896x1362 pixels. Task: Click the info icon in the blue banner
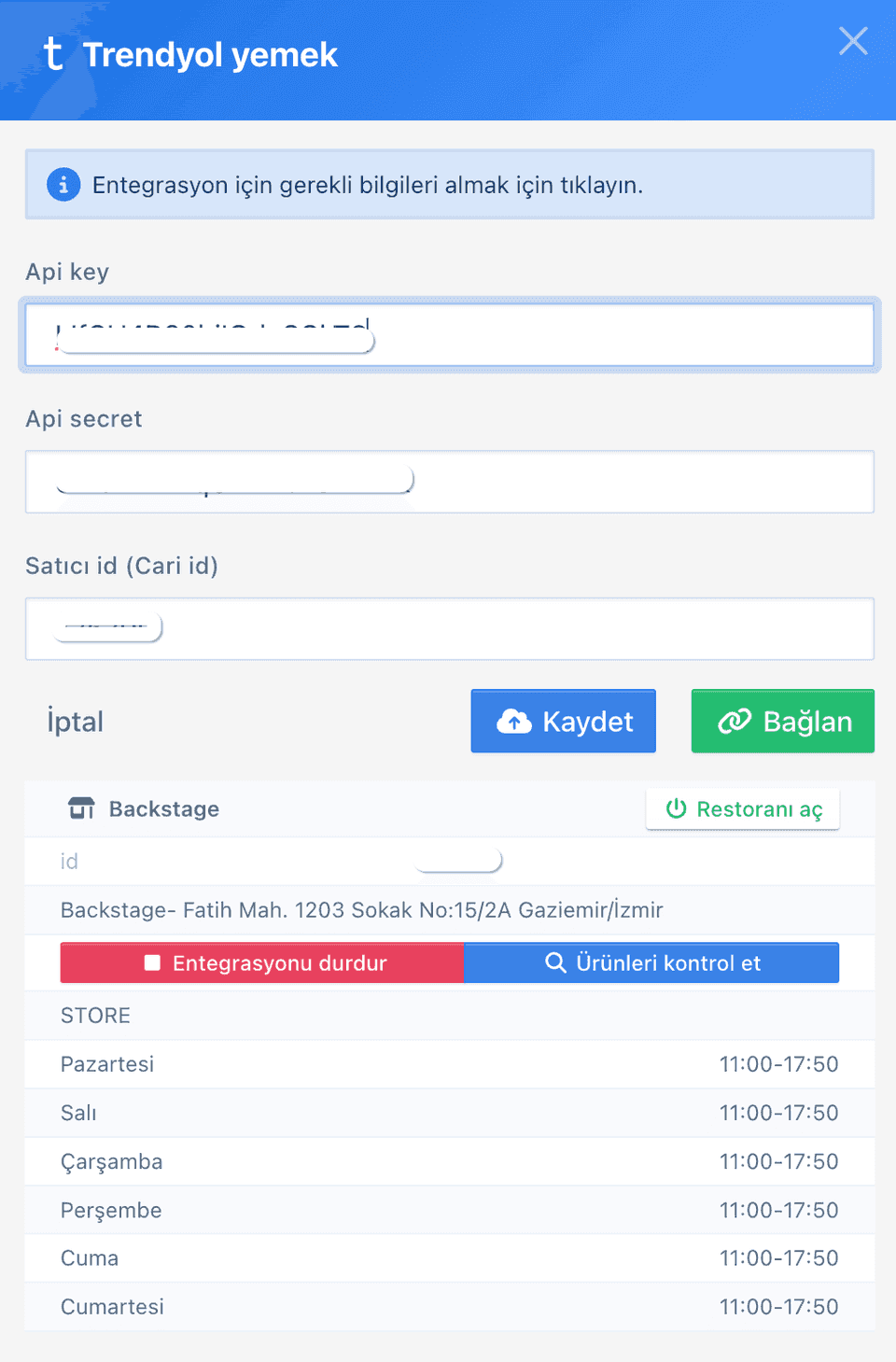pyautogui.click(x=63, y=185)
